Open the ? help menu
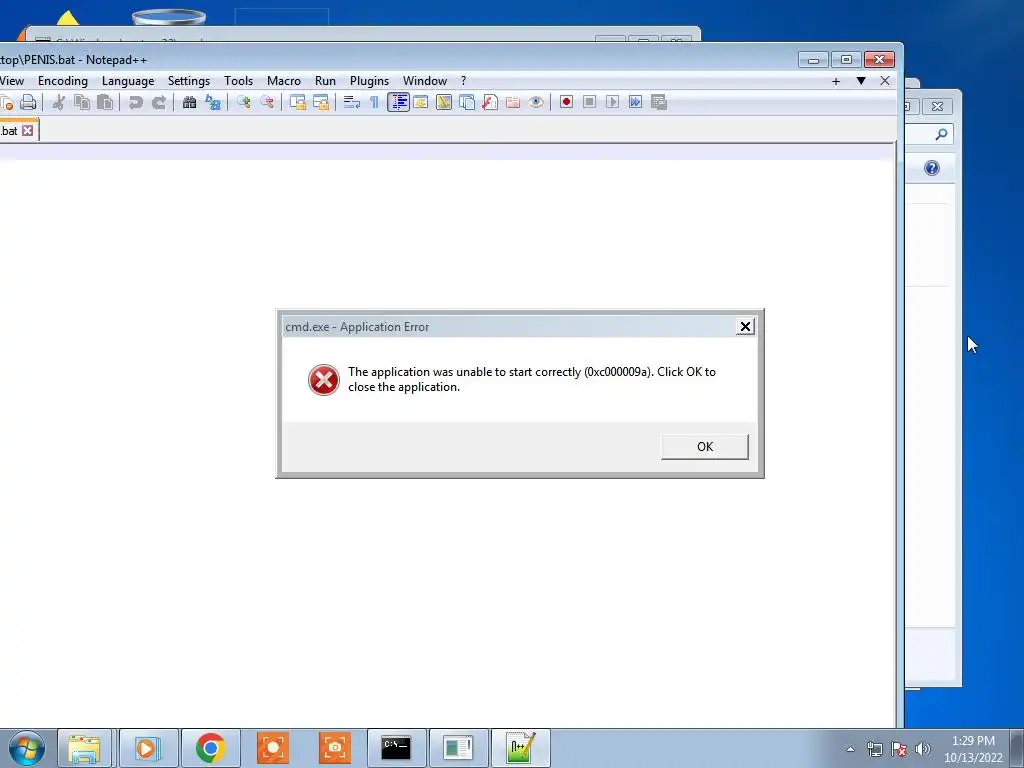The image size is (1024, 768). (x=464, y=81)
